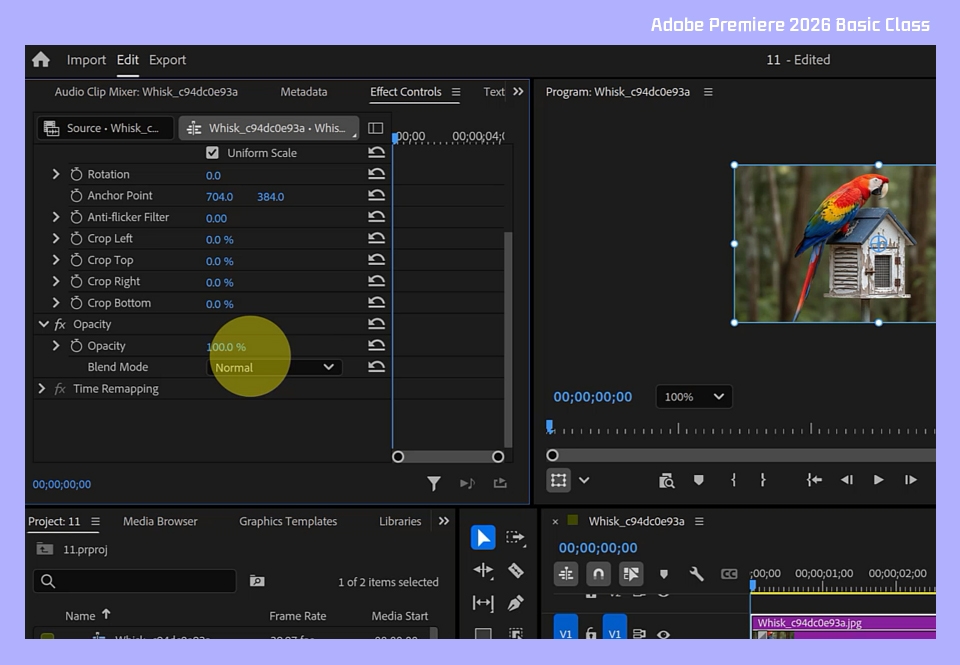The height and width of the screenshot is (665, 960).
Task: Jump to In point in Program monitor
Action: coord(814,480)
